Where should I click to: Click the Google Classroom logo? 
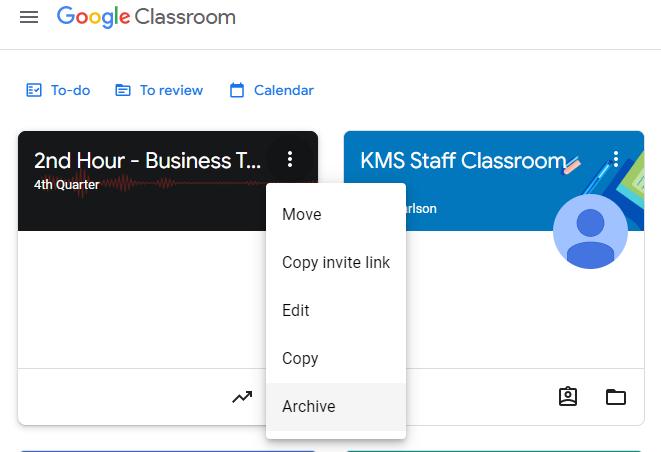[x=146, y=17]
